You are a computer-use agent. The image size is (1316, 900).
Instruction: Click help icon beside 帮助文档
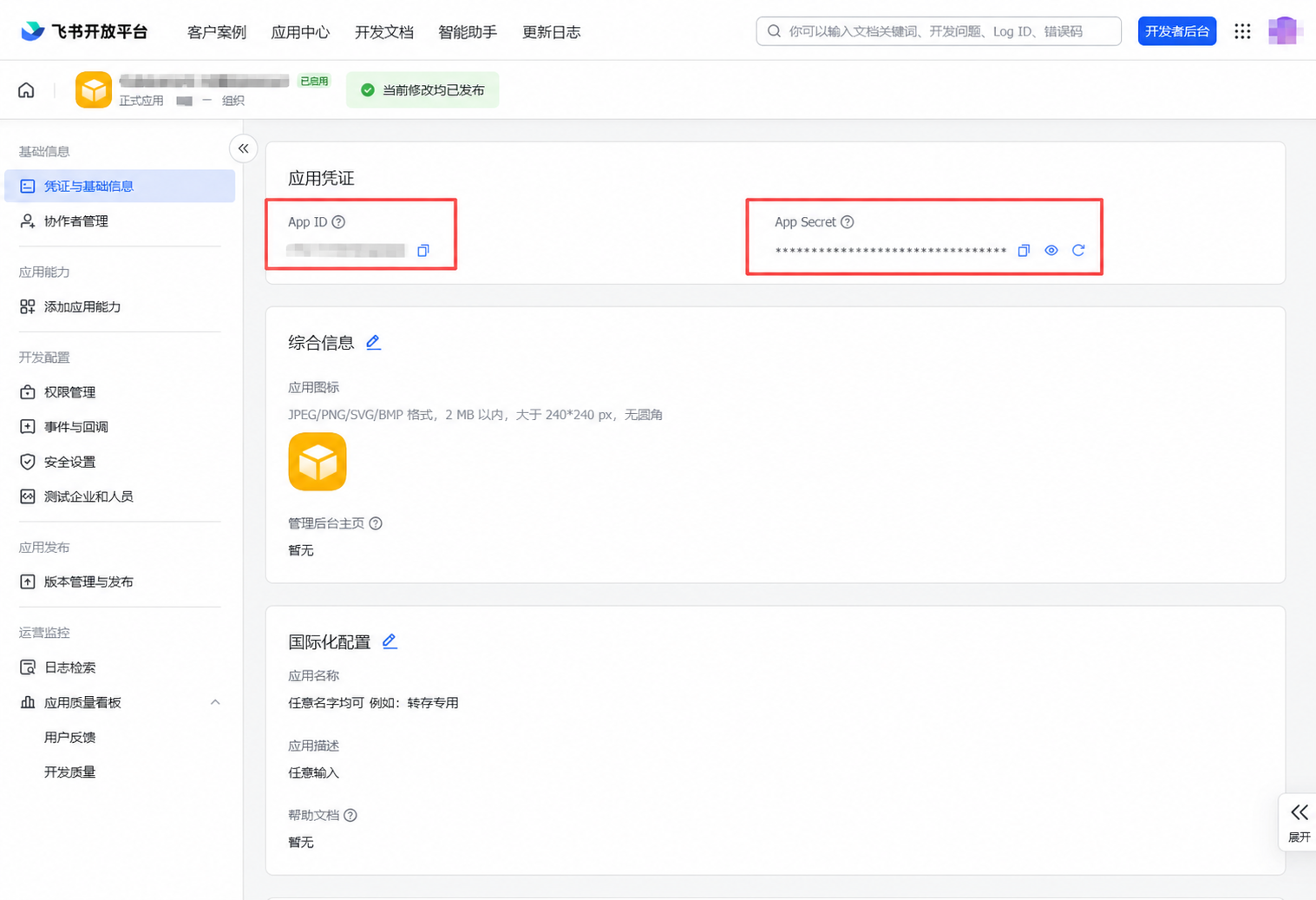pyautogui.click(x=350, y=816)
